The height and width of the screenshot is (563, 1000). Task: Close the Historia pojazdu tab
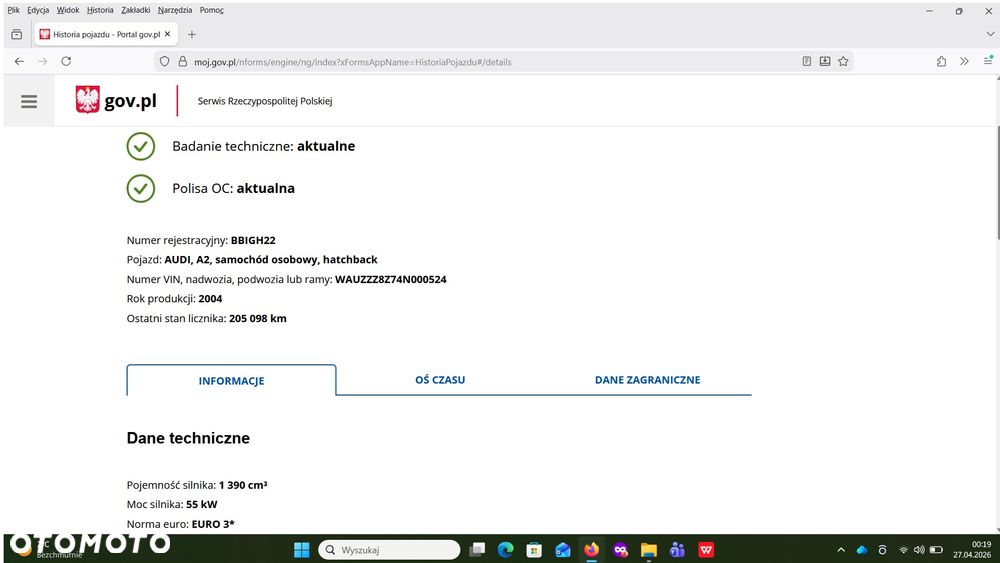click(x=168, y=34)
